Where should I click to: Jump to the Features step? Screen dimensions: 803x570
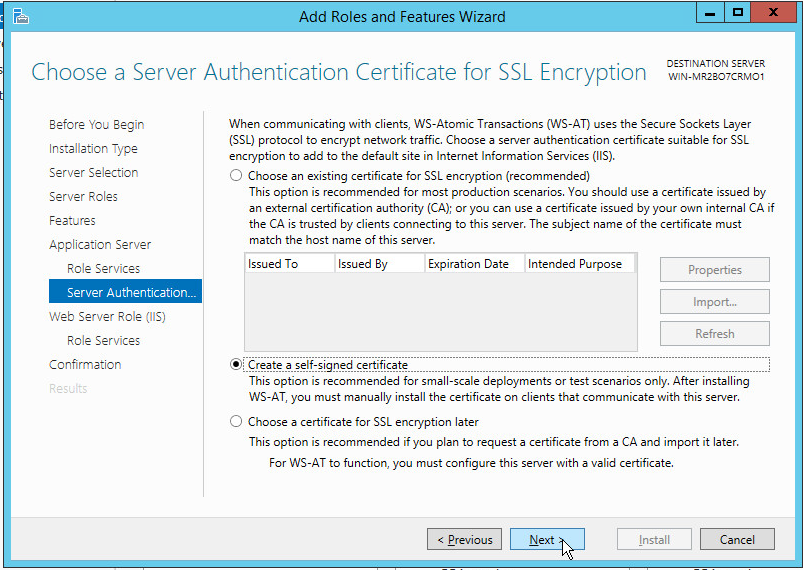click(x=72, y=221)
